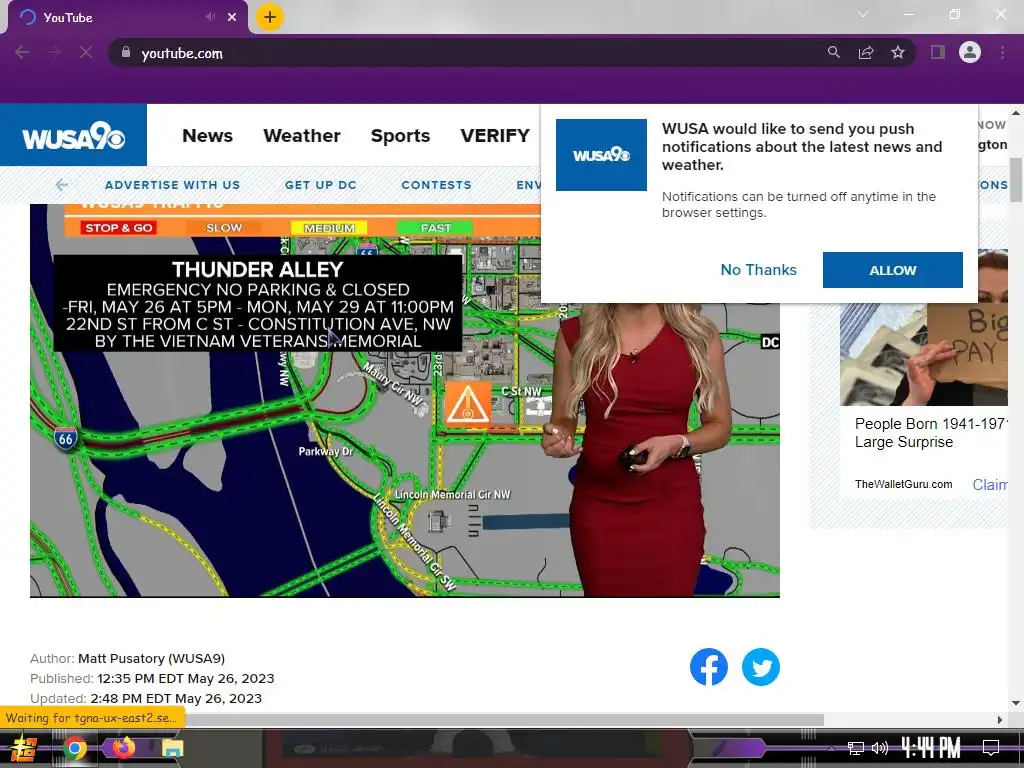Click the horizontal scrollbar right arrow

tap(1000, 720)
